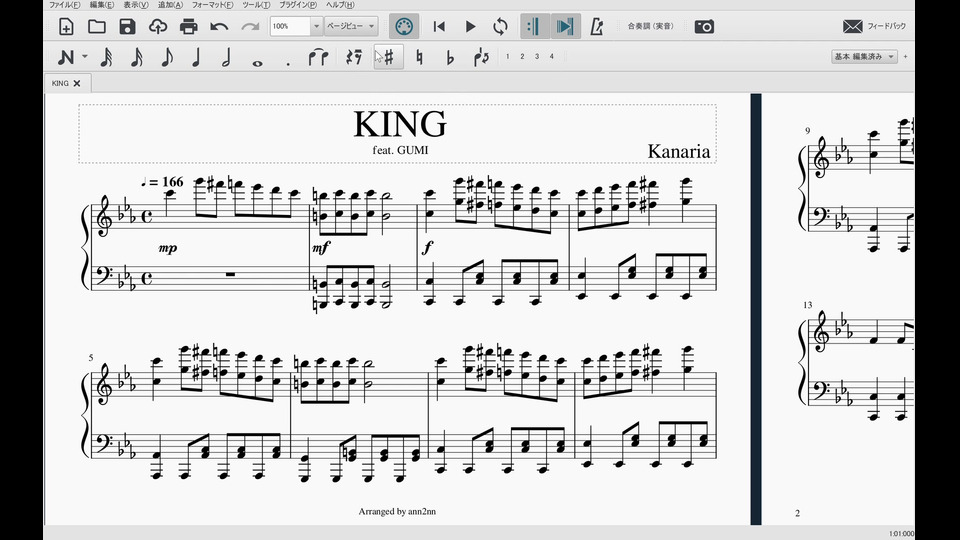The width and height of the screenshot is (960, 540).
Task: Select 16th note duration
Action: [x=137, y=57]
